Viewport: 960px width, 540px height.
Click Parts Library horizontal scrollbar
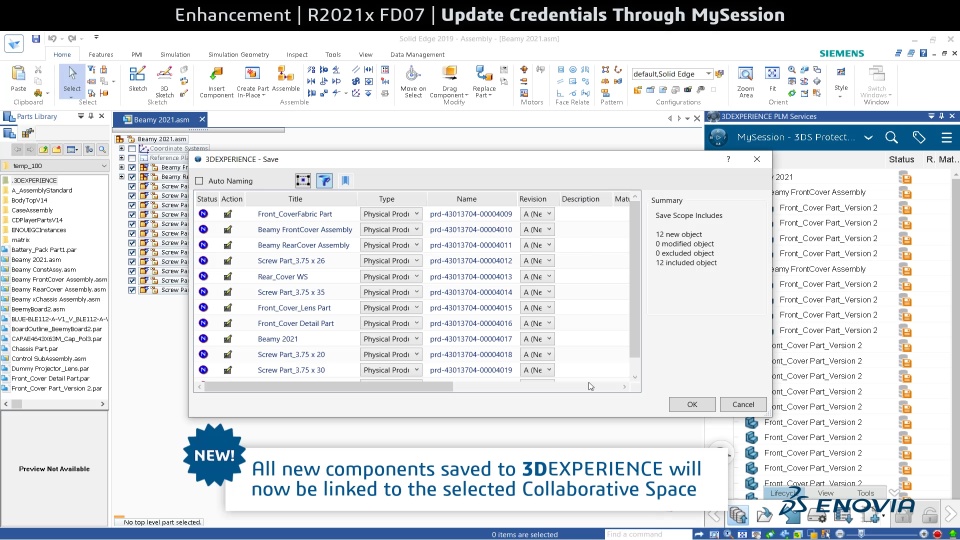coord(54,403)
